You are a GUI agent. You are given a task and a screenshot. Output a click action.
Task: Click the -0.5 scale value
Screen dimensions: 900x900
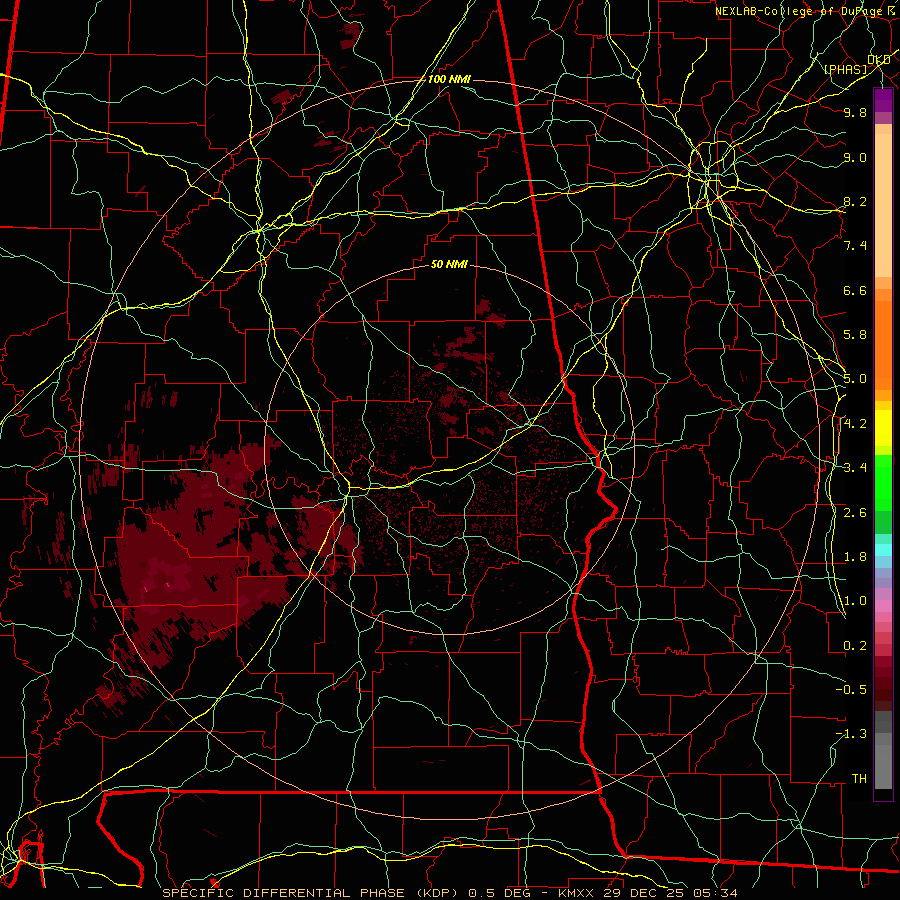851,690
